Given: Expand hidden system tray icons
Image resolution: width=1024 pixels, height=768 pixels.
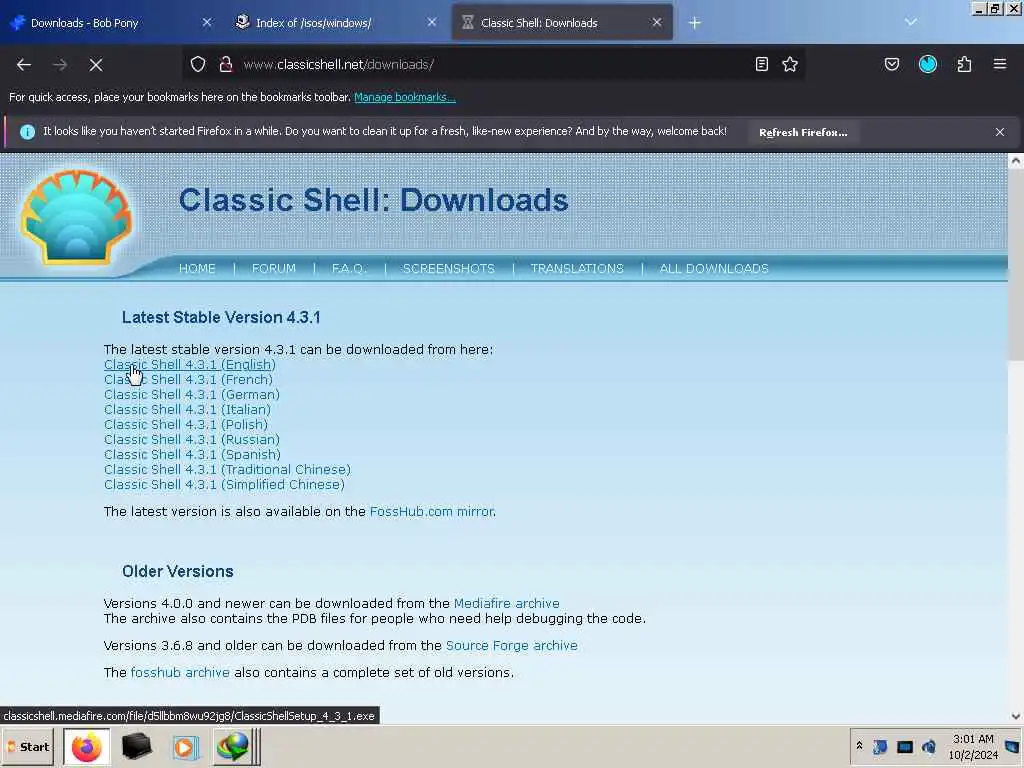Looking at the screenshot, I should click(859, 746).
